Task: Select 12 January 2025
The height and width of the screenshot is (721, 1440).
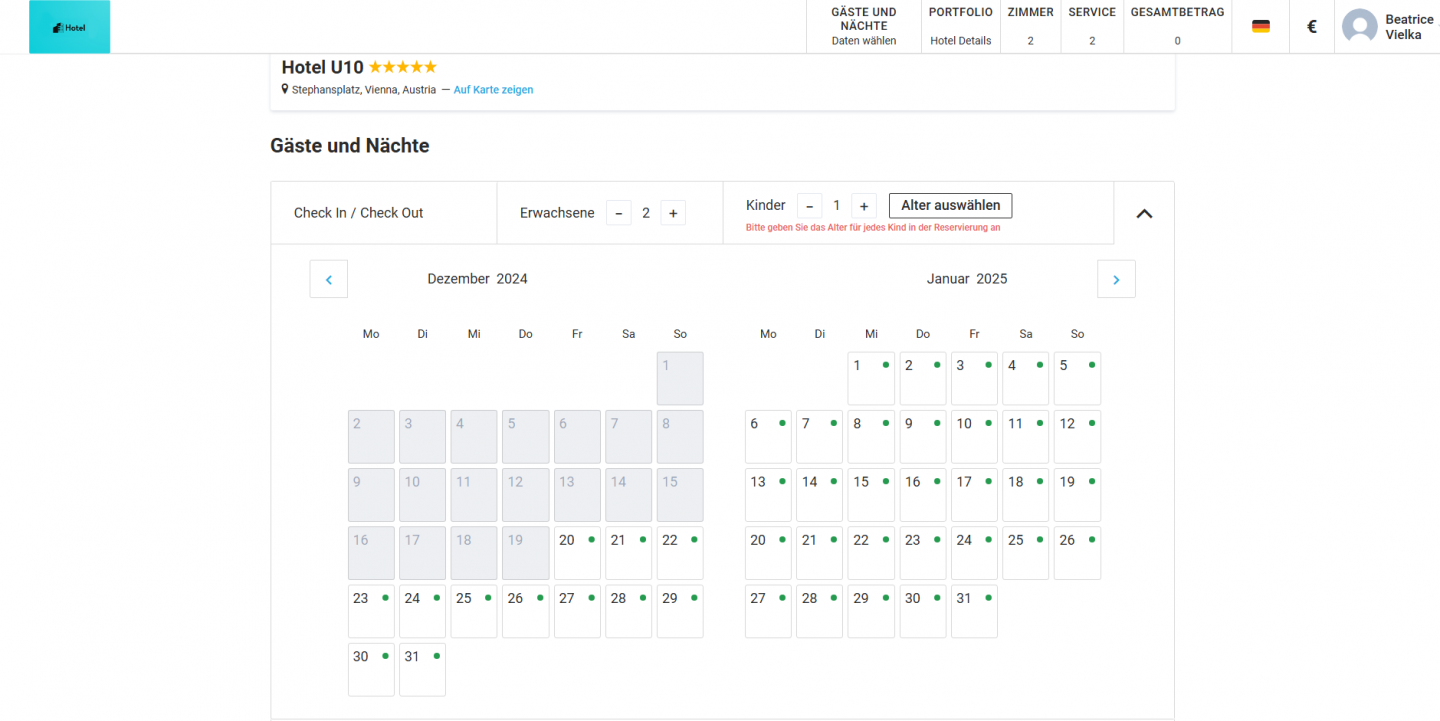Action: pyautogui.click(x=1077, y=437)
